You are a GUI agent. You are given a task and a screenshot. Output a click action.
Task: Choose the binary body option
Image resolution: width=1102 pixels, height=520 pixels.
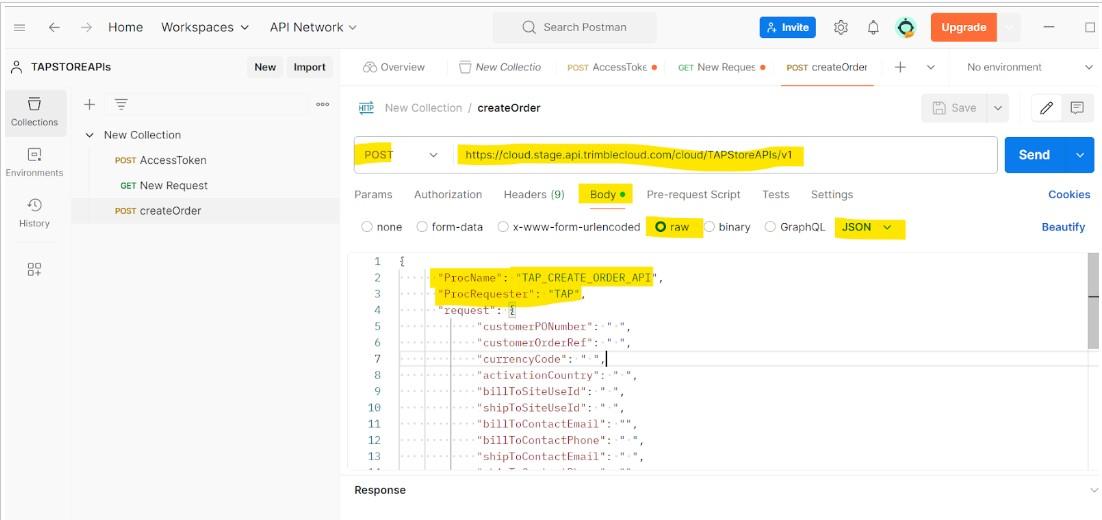tap(709, 227)
